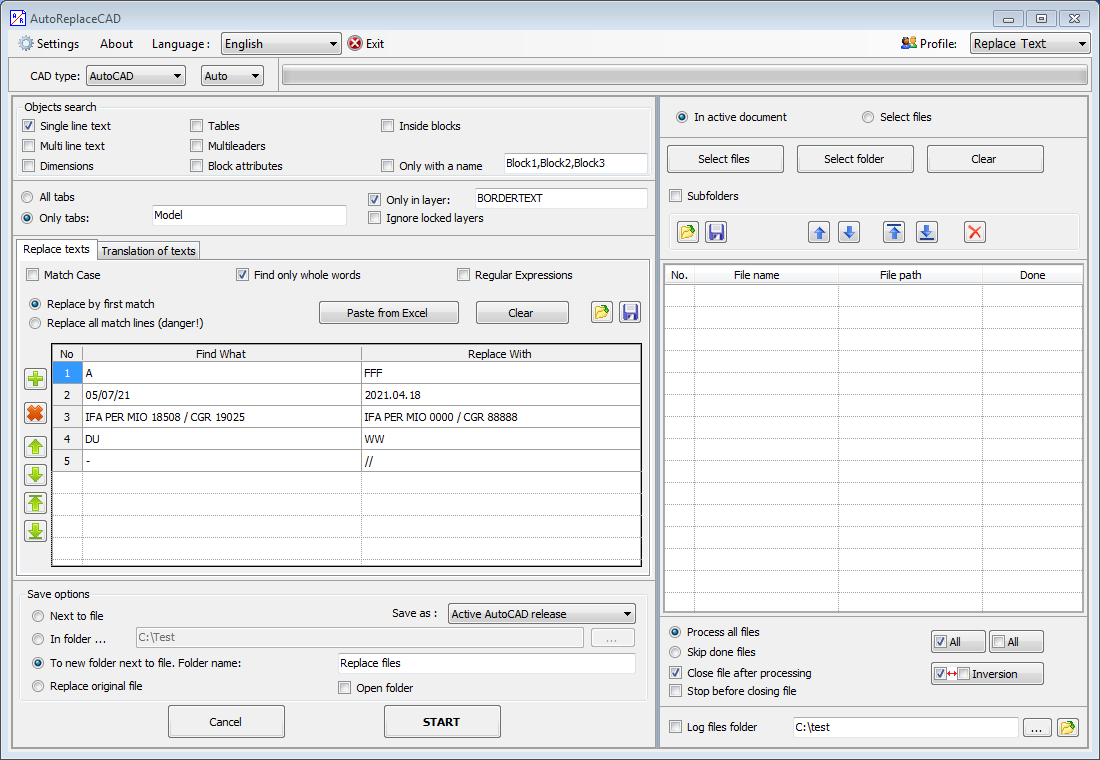
Task: Click the Only in layer BORDERTEXT field
Action: (561, 198)
